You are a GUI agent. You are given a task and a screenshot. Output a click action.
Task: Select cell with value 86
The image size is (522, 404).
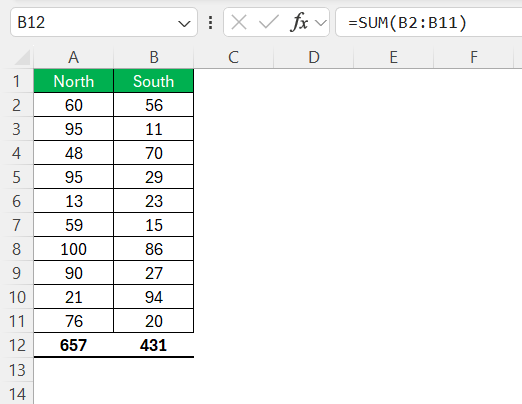pos(154,249)
